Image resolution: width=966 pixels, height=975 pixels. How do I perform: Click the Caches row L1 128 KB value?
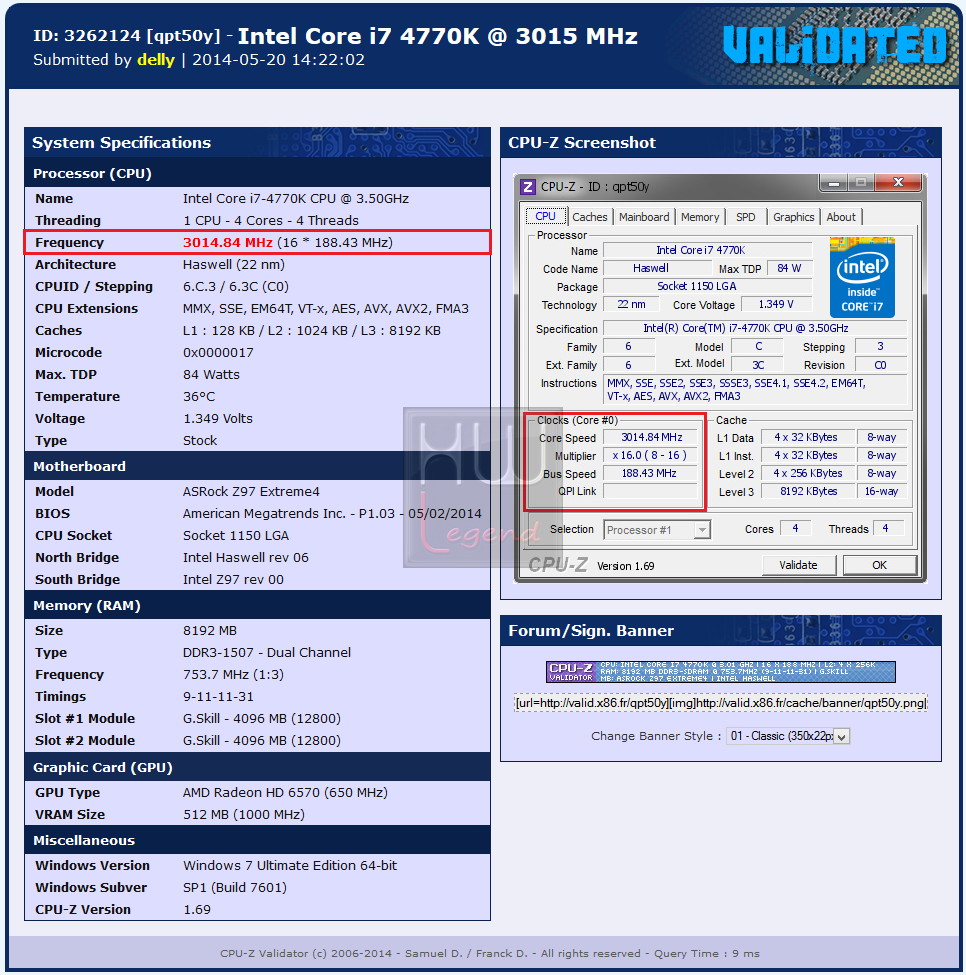coord(311,331)
